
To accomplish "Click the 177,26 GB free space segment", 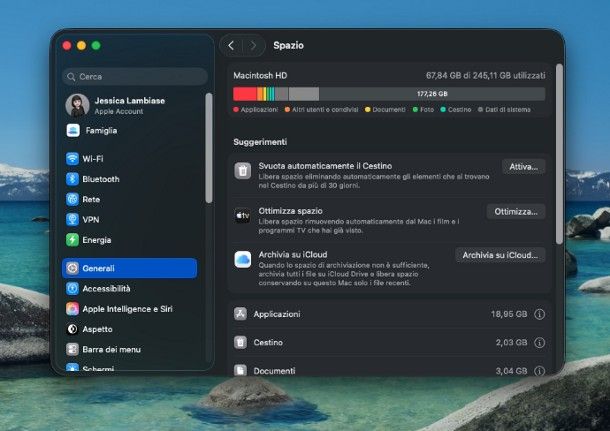I will pyautogui.click(x=432, y=94).
